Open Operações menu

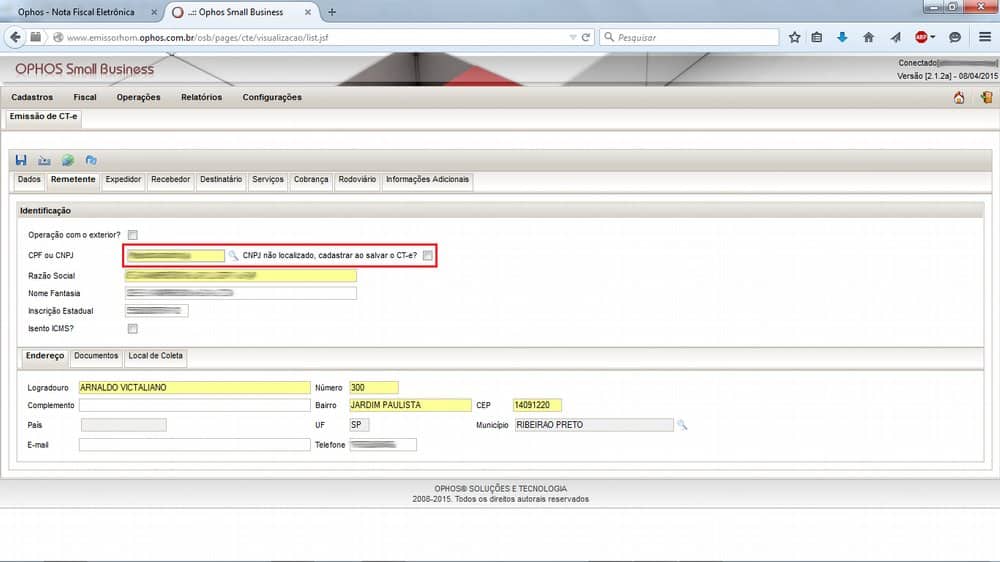pos(138,98)
